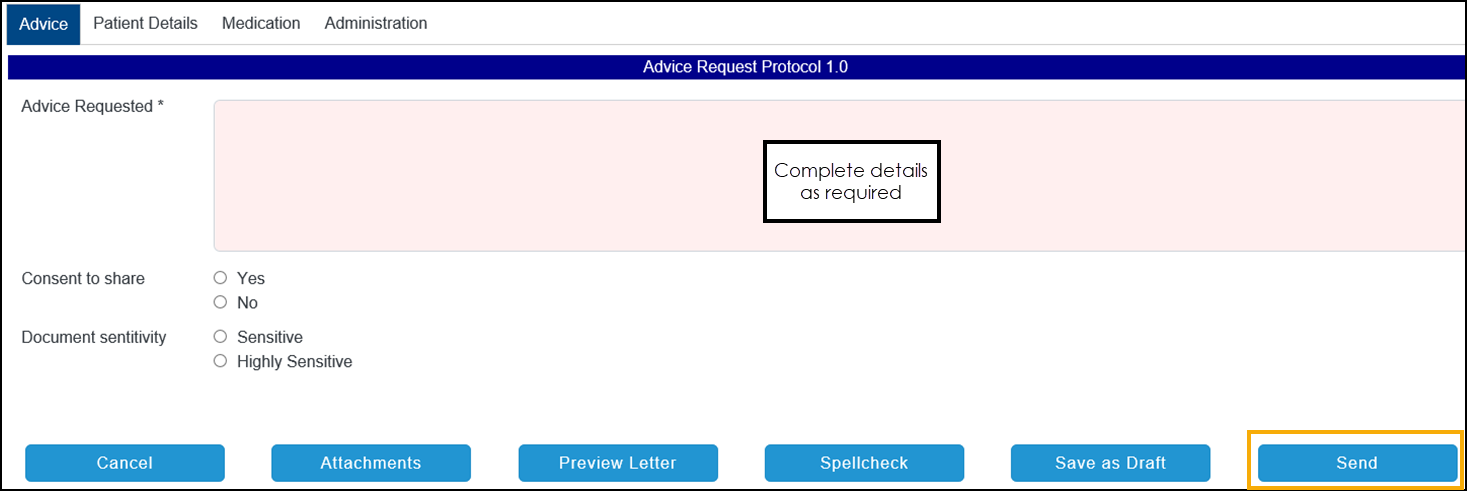Viewport: 1467px width, 491px height.
Task: Click the Preview Letter button
Action: pyautogui.click(x=618, y=463)
